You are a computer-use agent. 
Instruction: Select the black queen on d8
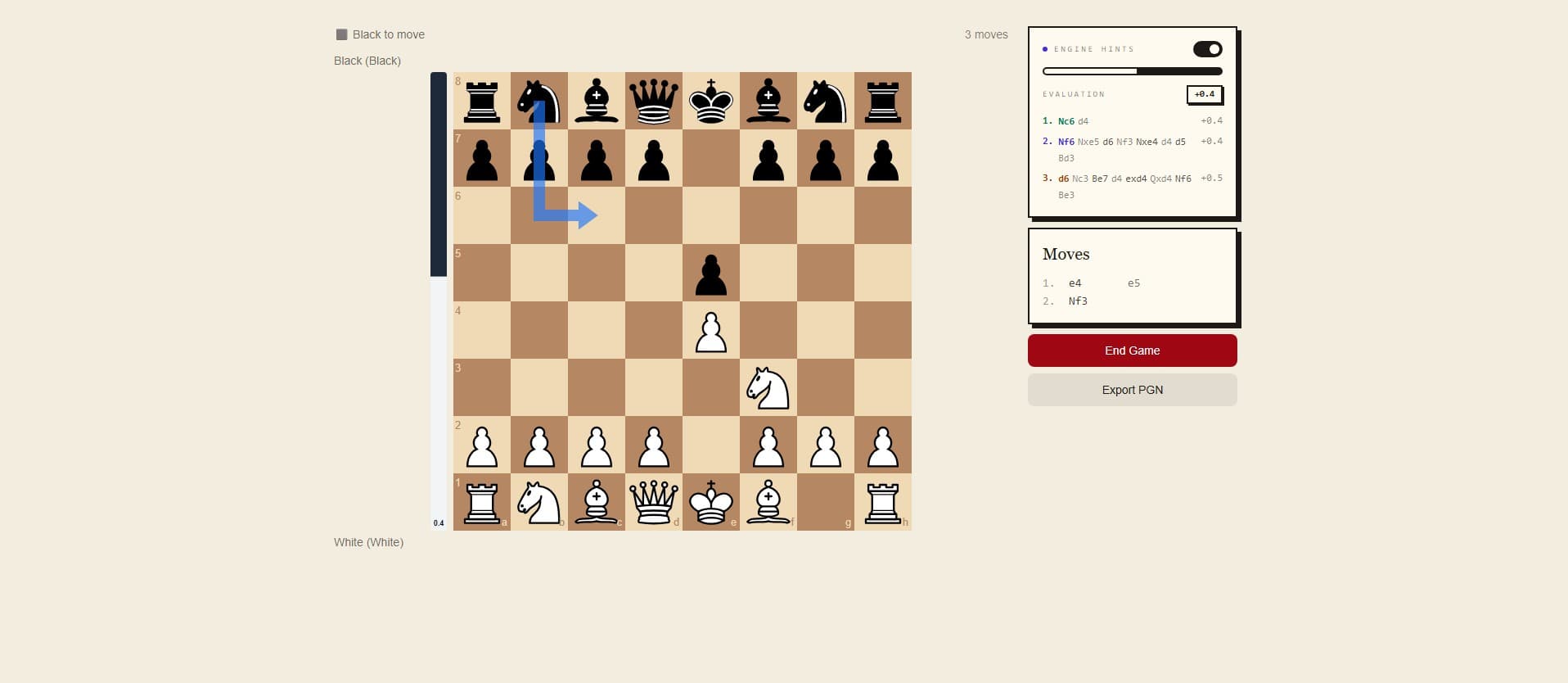pyautogui.click(x=654, y=101)
